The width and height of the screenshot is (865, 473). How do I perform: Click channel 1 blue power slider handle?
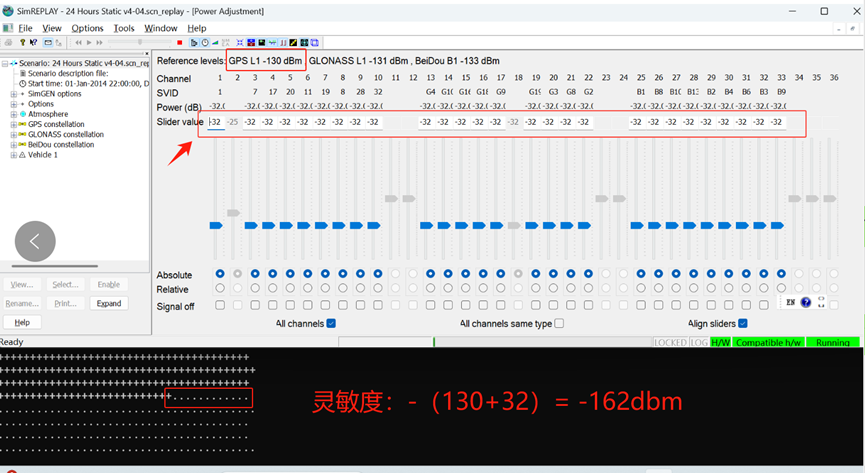(x=216, y=226)
